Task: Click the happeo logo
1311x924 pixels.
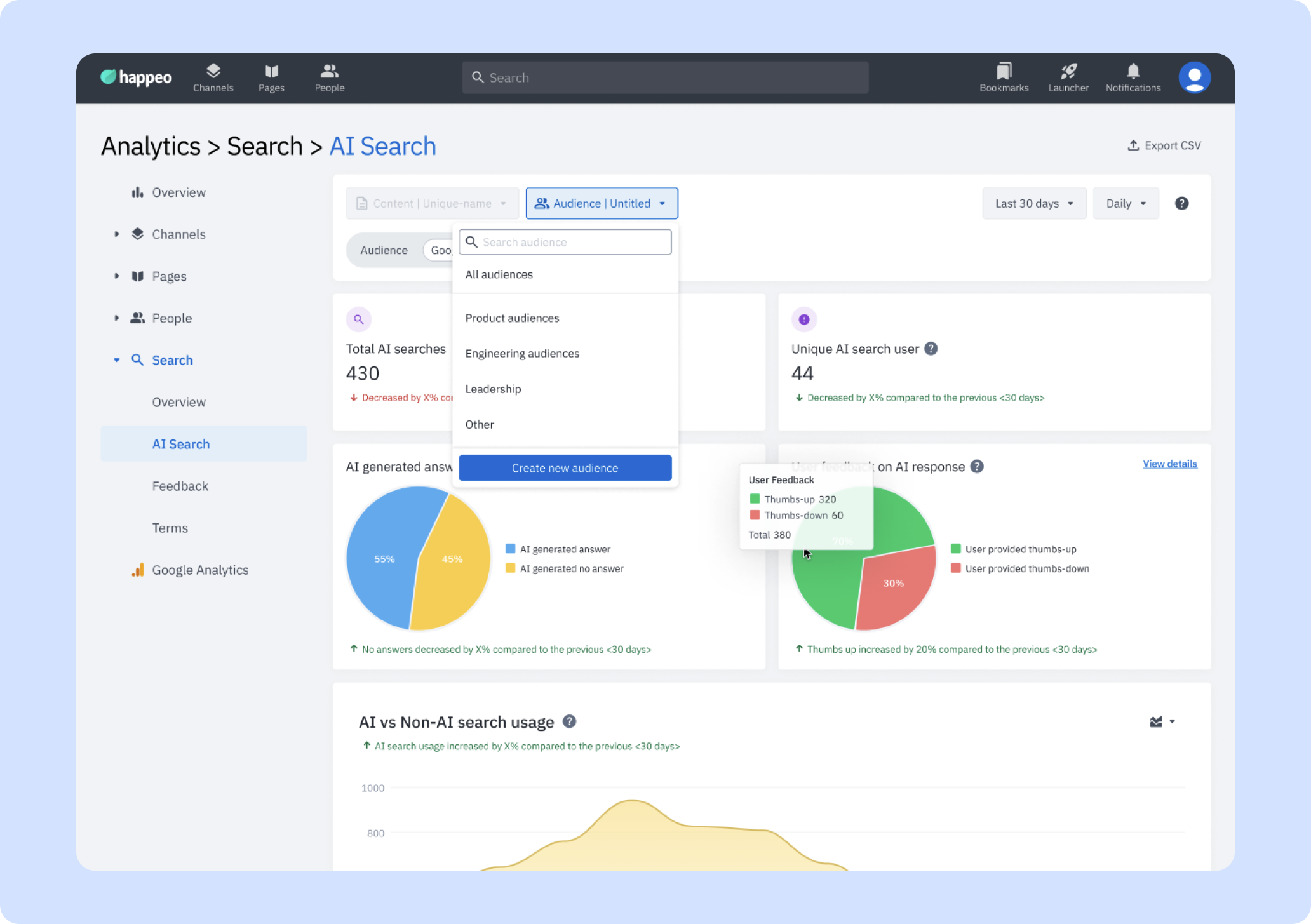Action: (x=135, y=77)
